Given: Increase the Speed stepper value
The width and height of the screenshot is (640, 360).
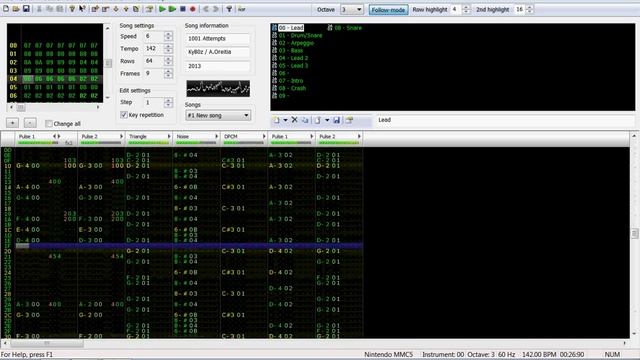Looking at the screenshot, I should tap(168, 34).
